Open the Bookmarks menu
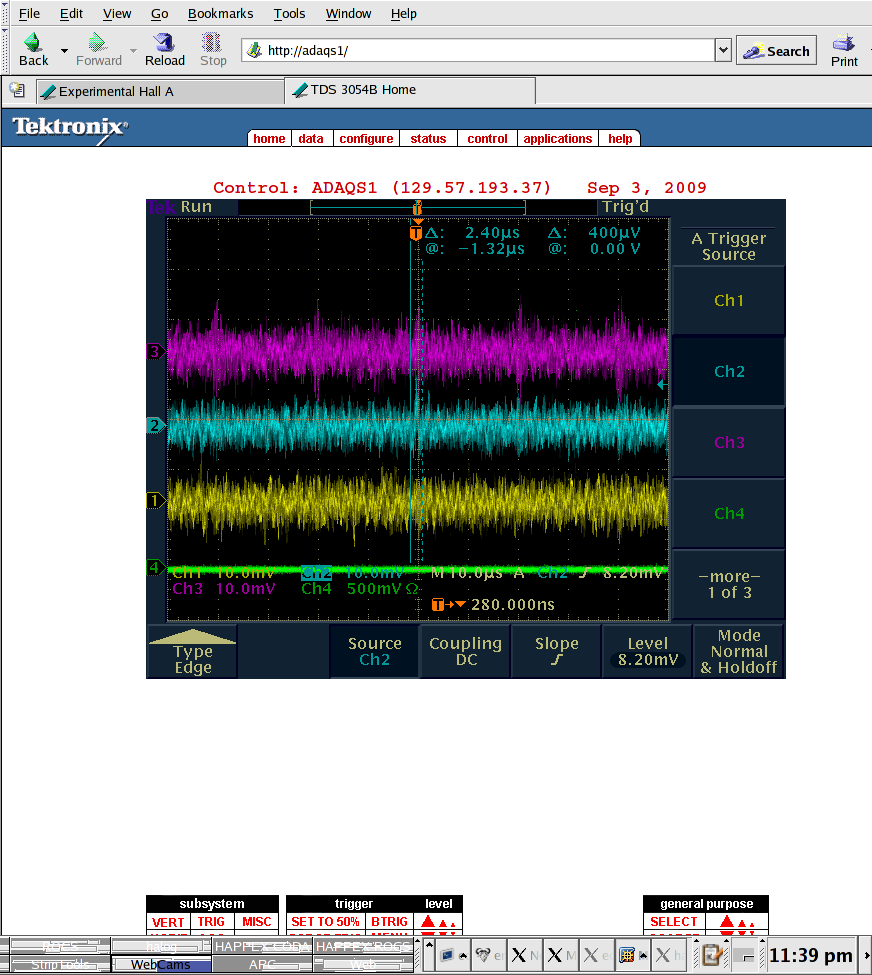 point(220,13)
